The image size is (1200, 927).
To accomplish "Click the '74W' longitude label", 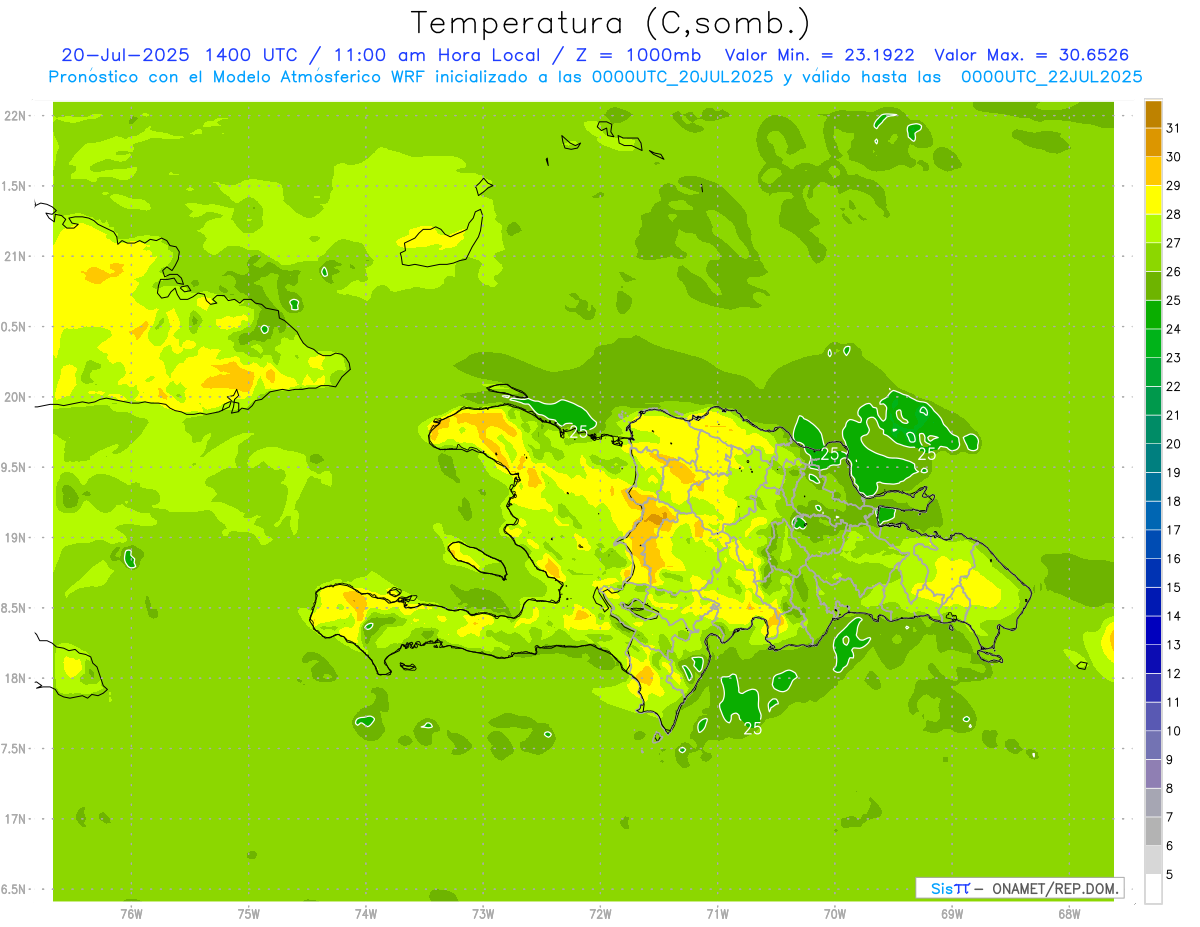I will point(365,914).
